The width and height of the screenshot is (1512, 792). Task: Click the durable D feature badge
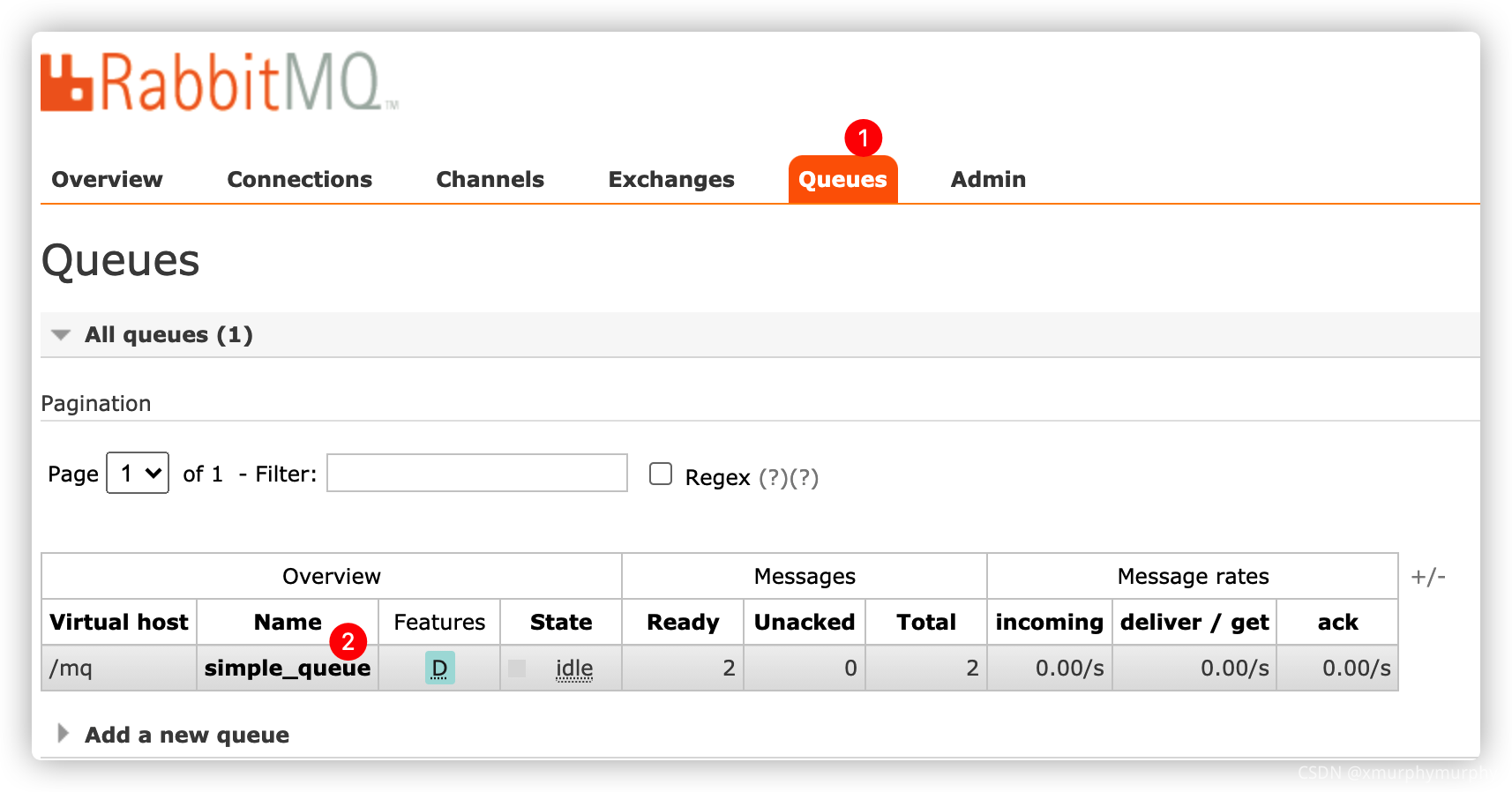(x=439, y=668)
